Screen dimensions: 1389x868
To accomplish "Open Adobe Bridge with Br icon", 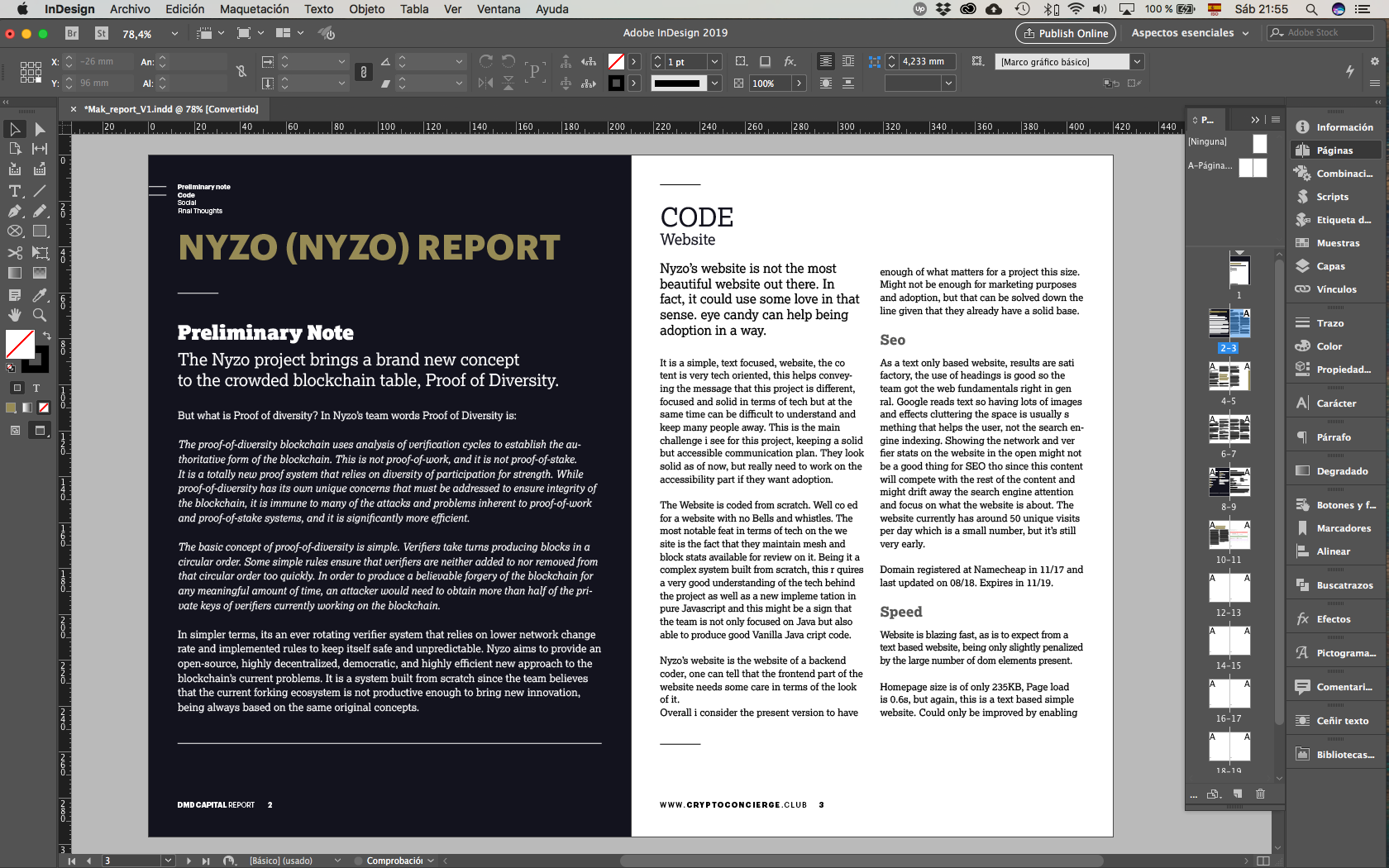I will [x=72, y=33].
